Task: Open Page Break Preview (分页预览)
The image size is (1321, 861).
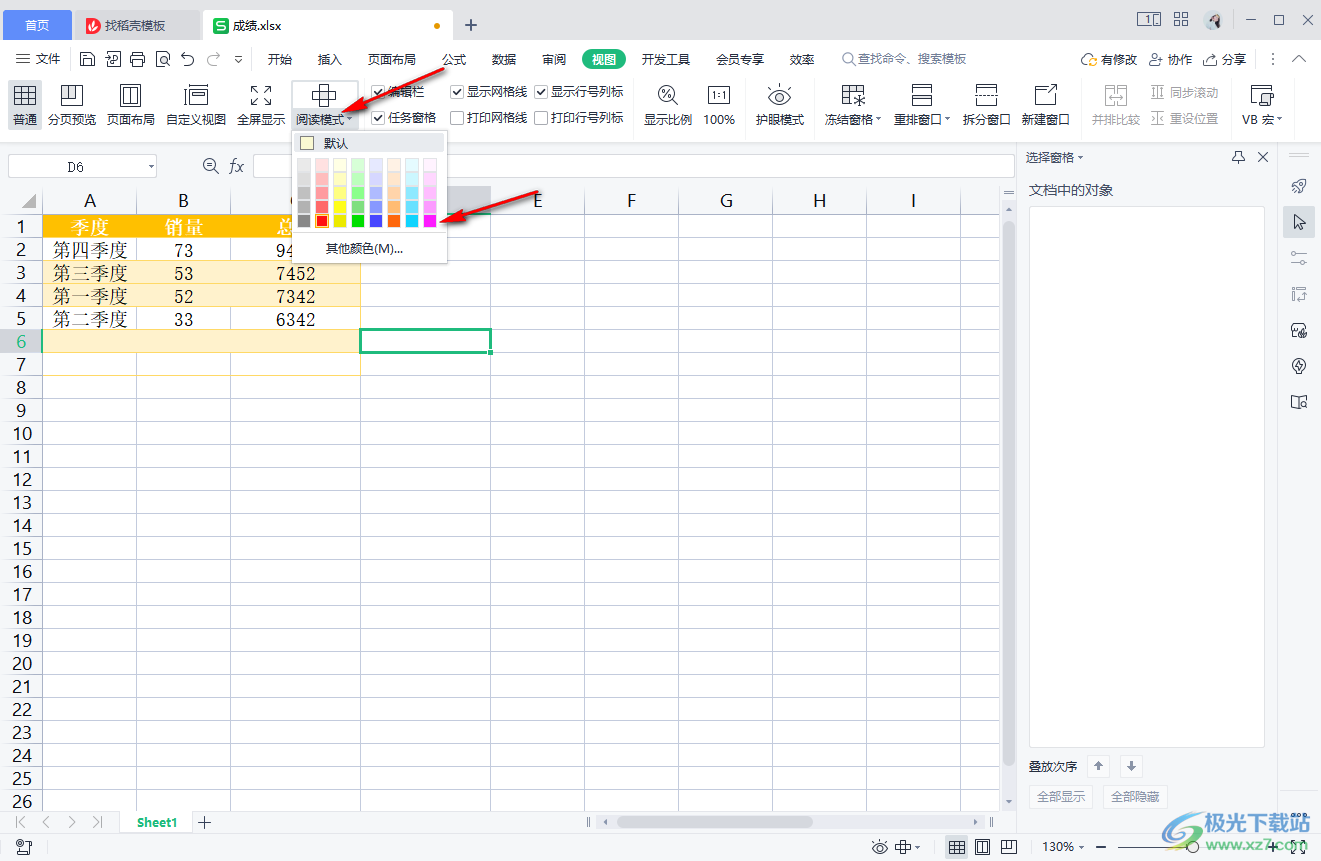Action: 72,105
